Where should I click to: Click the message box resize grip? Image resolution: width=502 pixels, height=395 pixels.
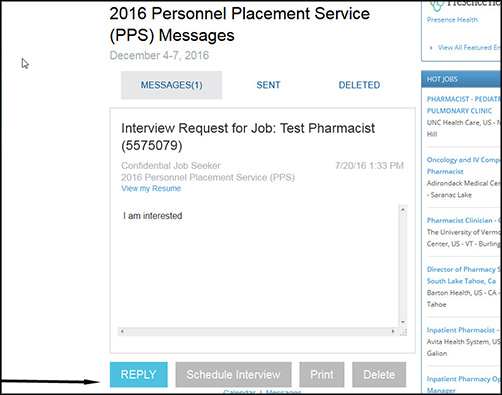[403, 332]
